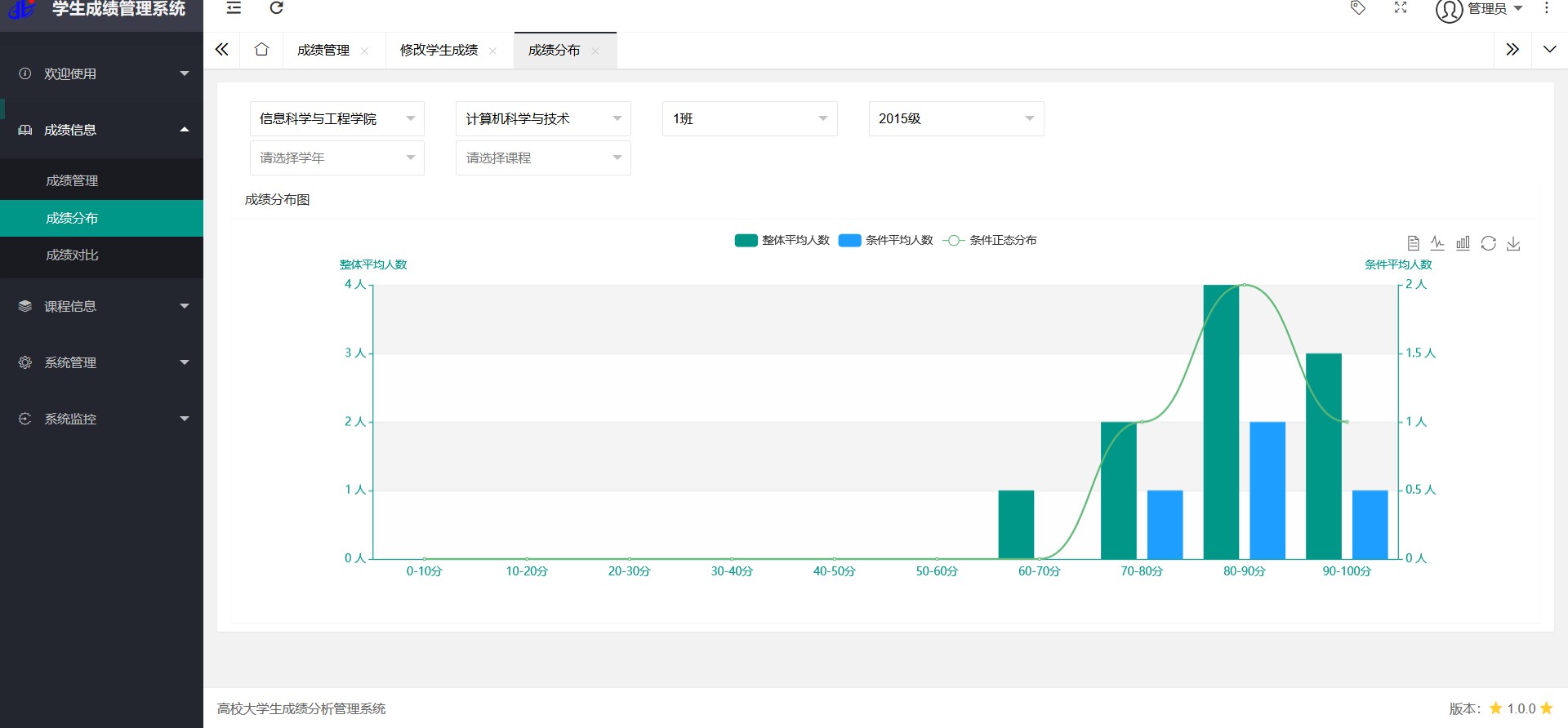Open the 管理员 user menu
Image resolution: width=1568 pixels, height=728 pixels.
click(x=1479, y=10)
